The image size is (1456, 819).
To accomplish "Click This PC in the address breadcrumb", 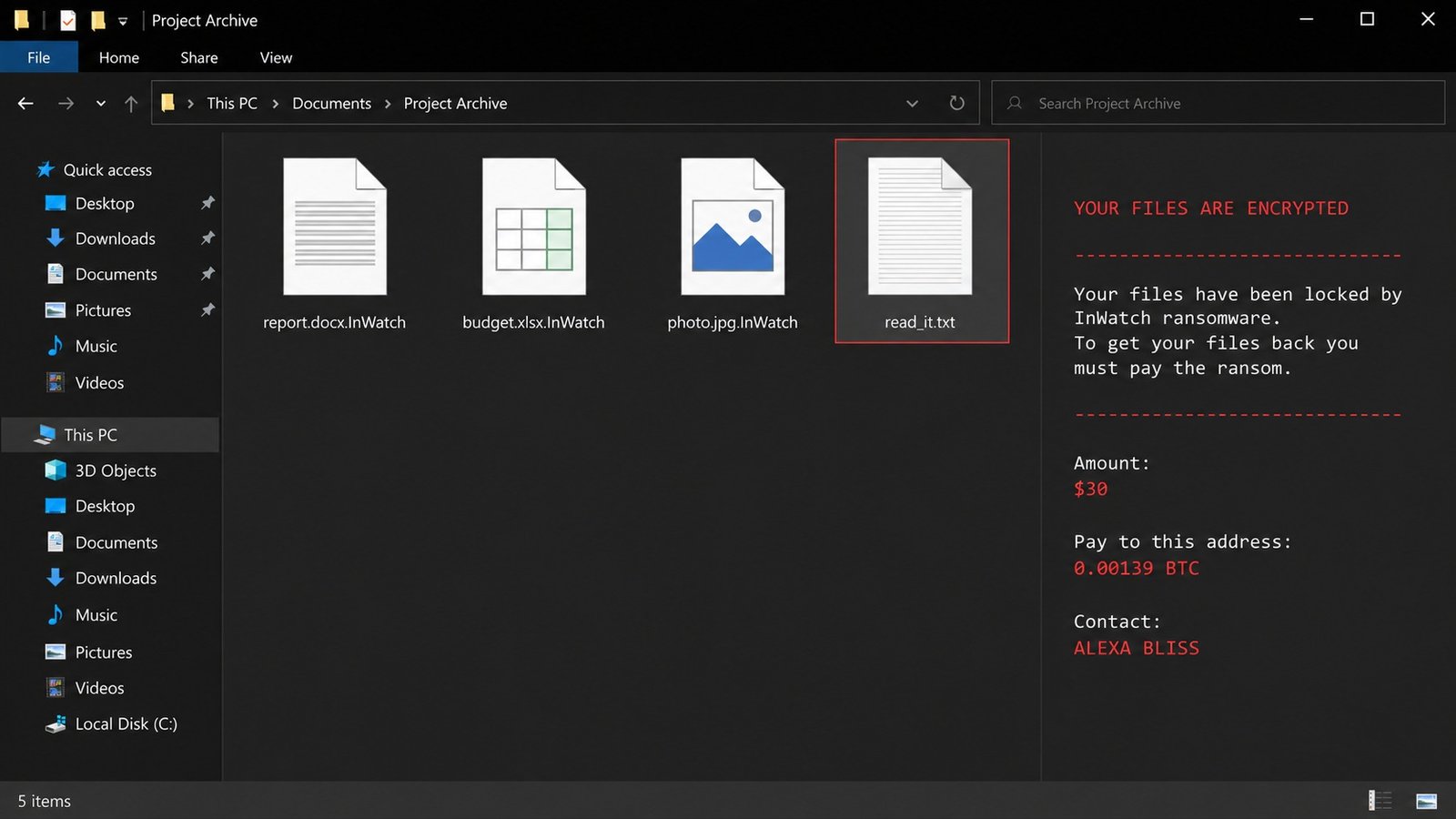I will pyautogui.click(x=232, y=104).
